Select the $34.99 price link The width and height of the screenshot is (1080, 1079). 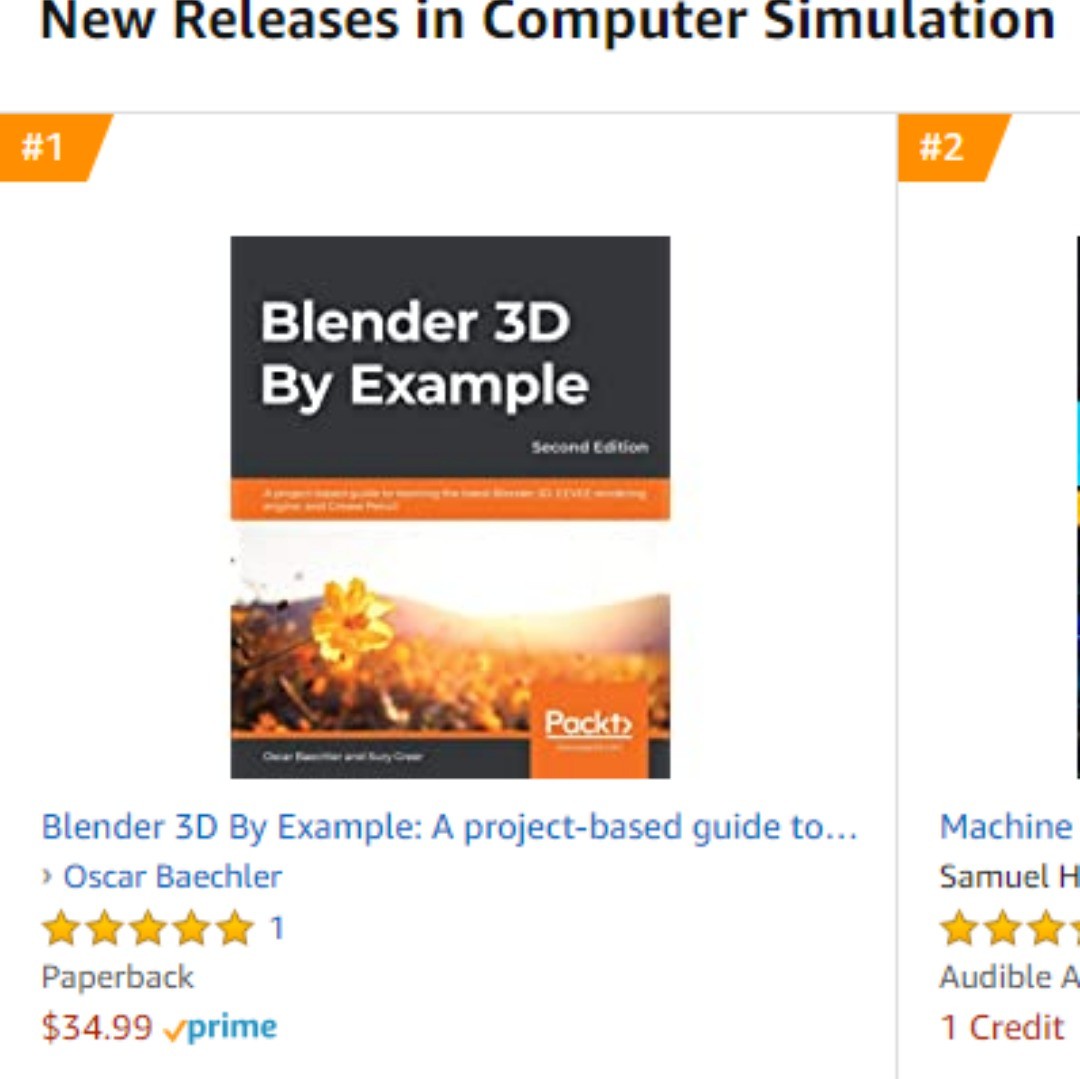pyautogui.click(x=97, y=1027)
